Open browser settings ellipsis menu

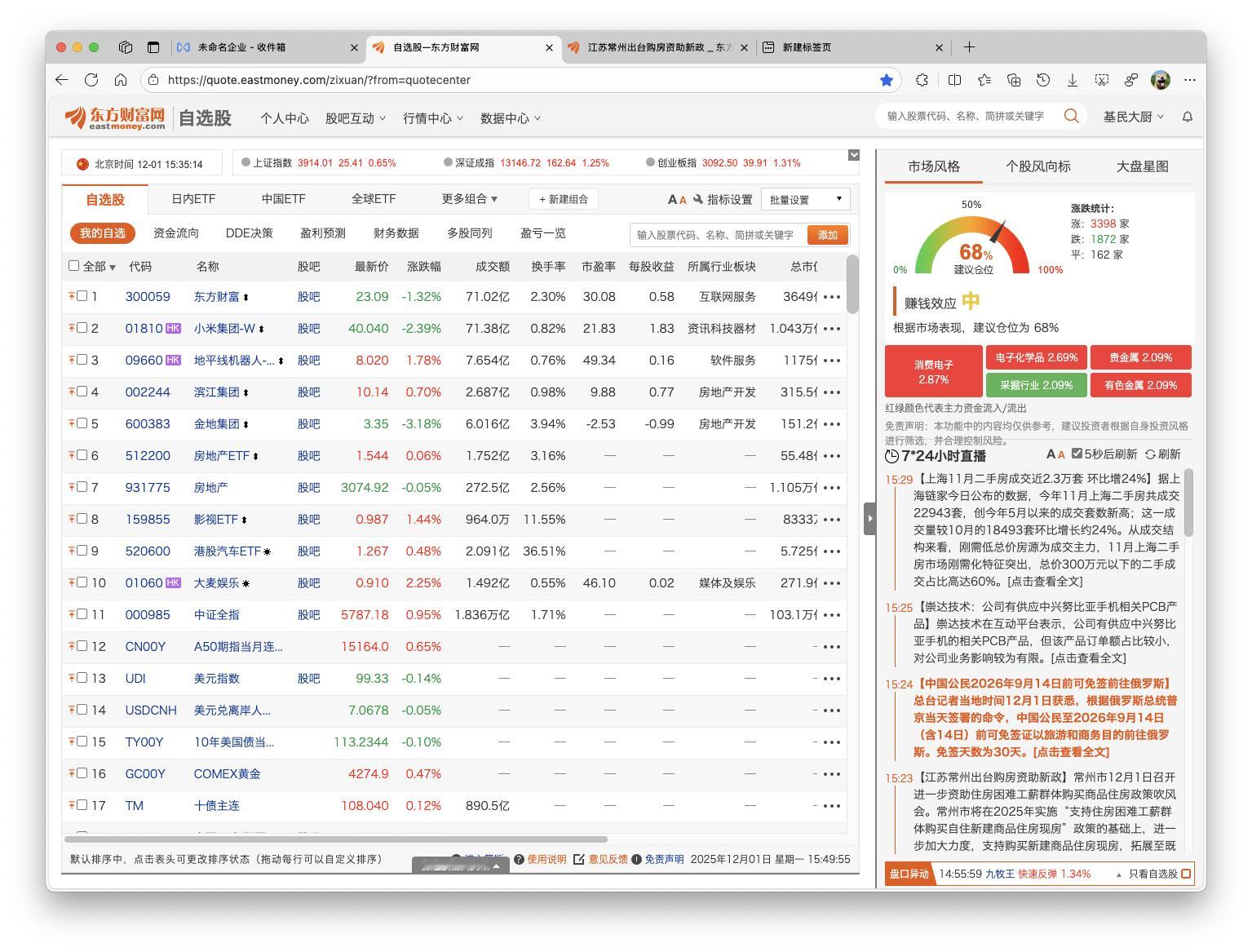[x=1190, y=80]
